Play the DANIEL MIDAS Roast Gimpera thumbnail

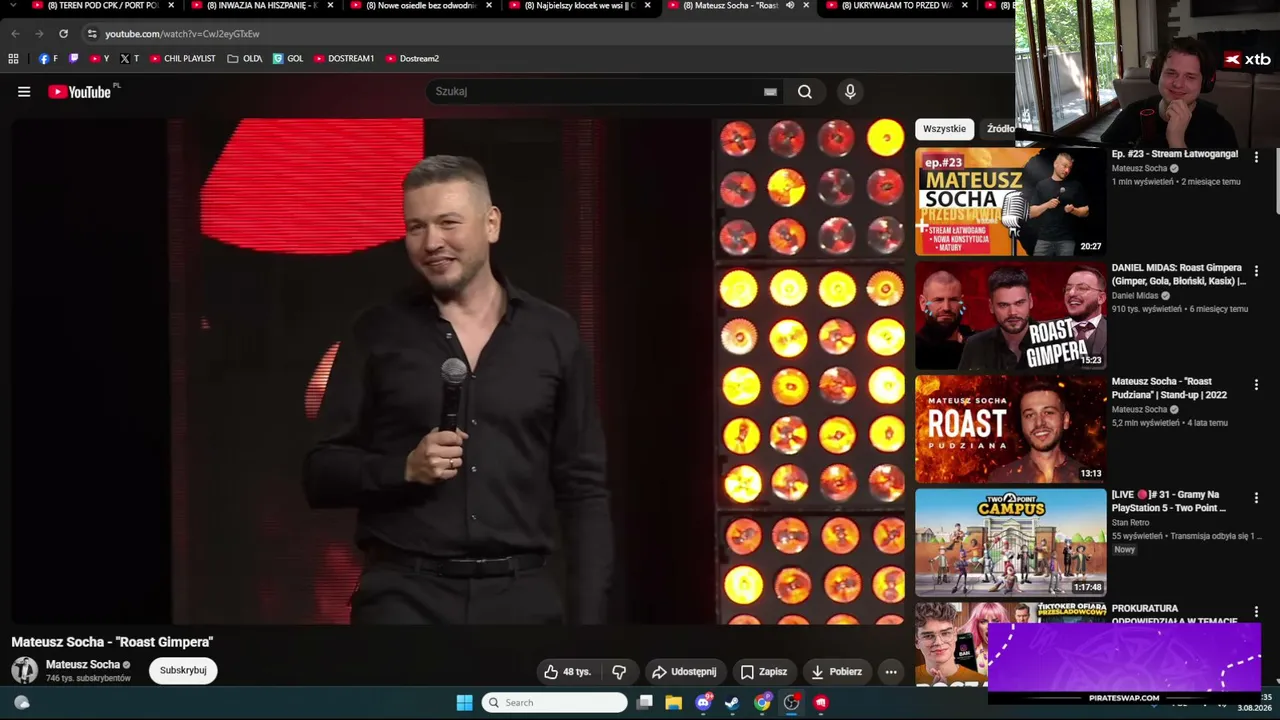point(1010,316)
